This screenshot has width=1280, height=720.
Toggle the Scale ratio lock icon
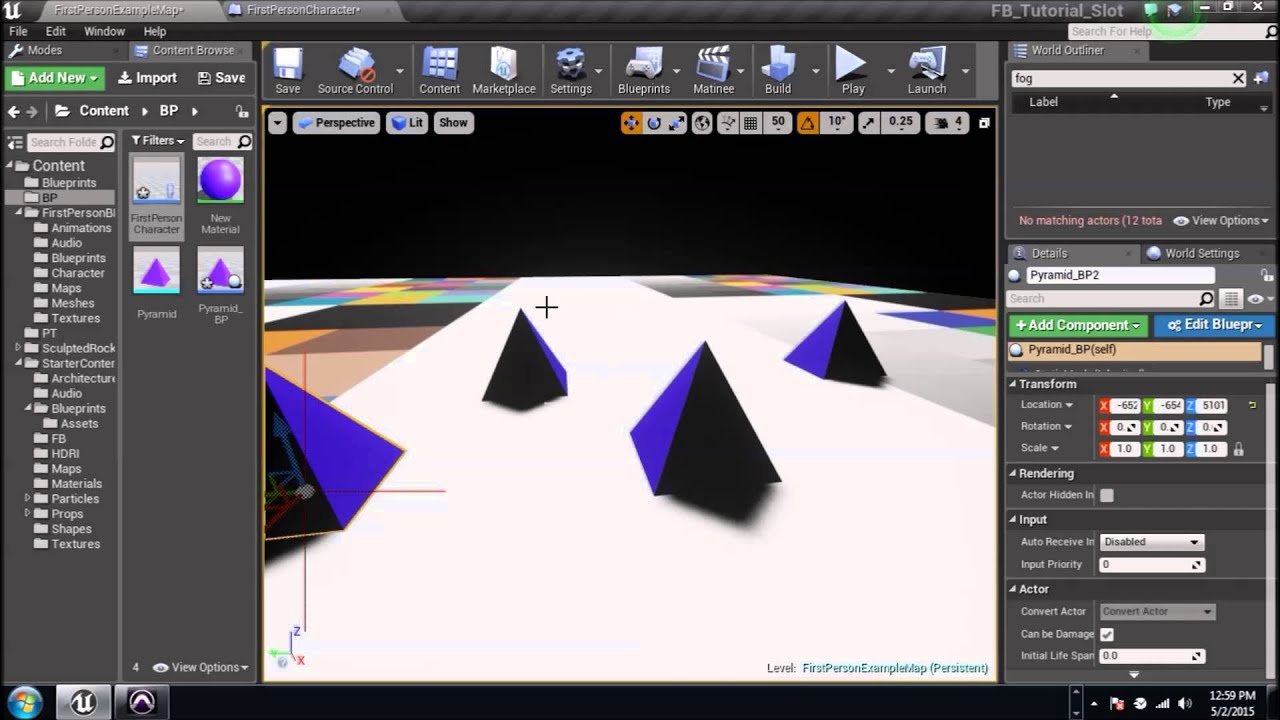pyautogui.click(x=1239, y=449)
